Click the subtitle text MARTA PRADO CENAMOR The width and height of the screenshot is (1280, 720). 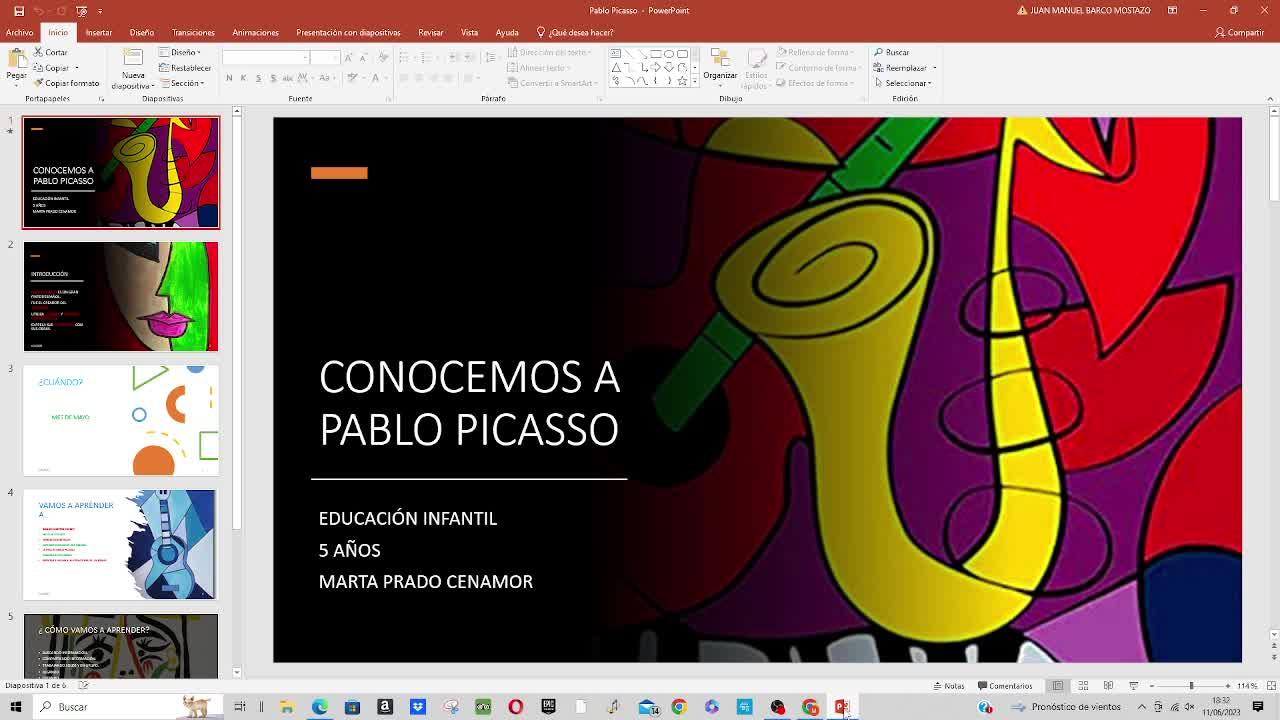pyautogui.click(x=426, y=581)
